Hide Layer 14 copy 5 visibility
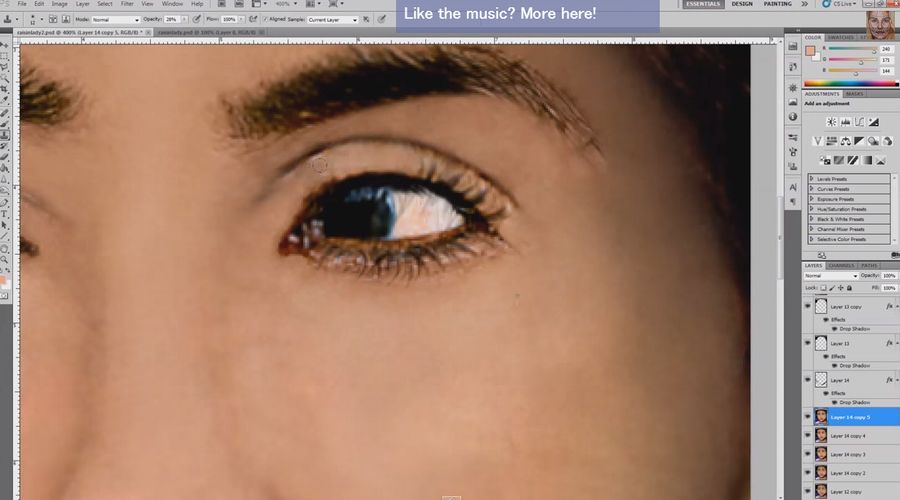Image resolution: width=900 pixels, height=500 pixels. pyautogui.click(x=808, y=417)
